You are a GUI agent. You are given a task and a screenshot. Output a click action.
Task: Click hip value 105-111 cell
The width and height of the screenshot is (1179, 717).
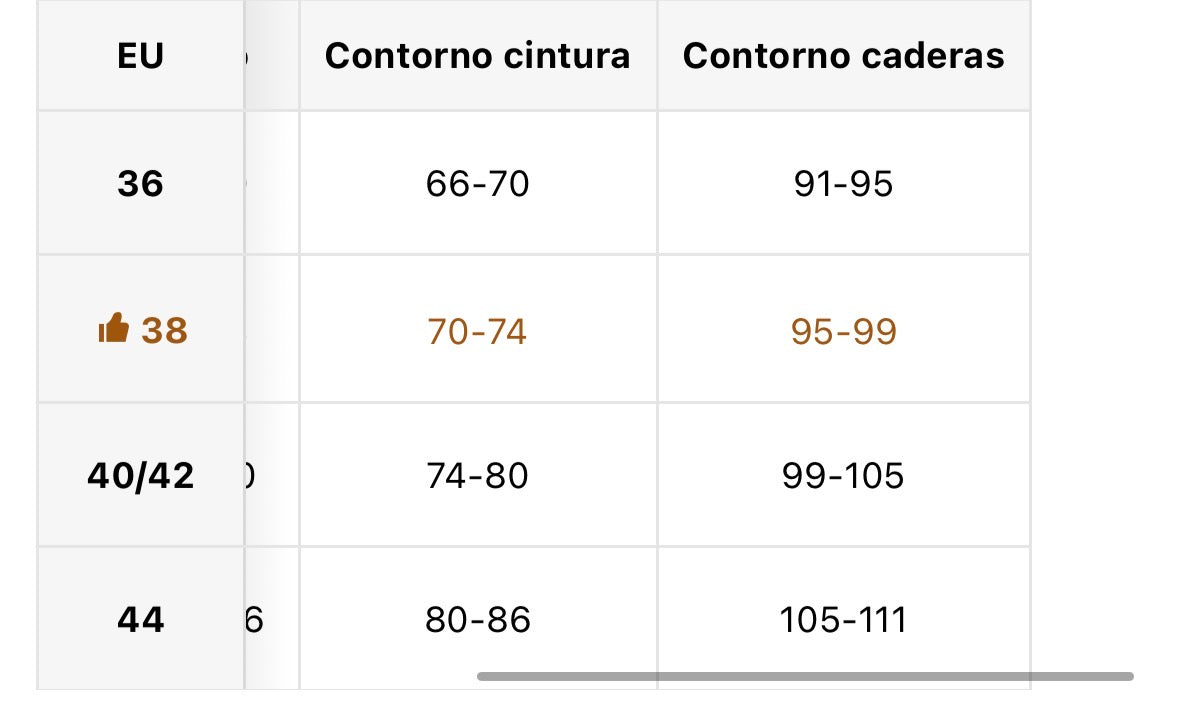[844, 619]
